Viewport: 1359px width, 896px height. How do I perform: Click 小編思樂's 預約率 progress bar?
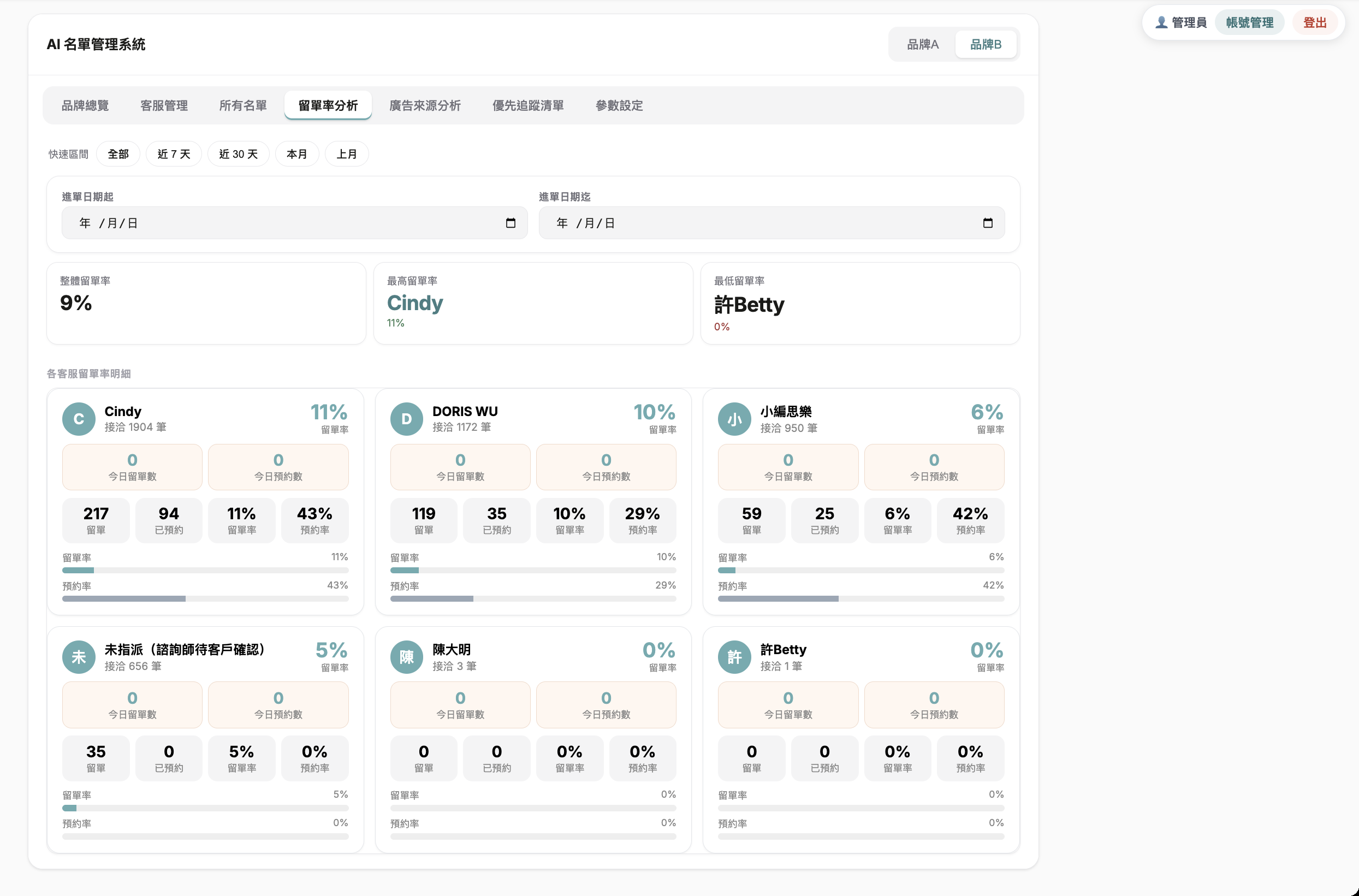point(861,599)
